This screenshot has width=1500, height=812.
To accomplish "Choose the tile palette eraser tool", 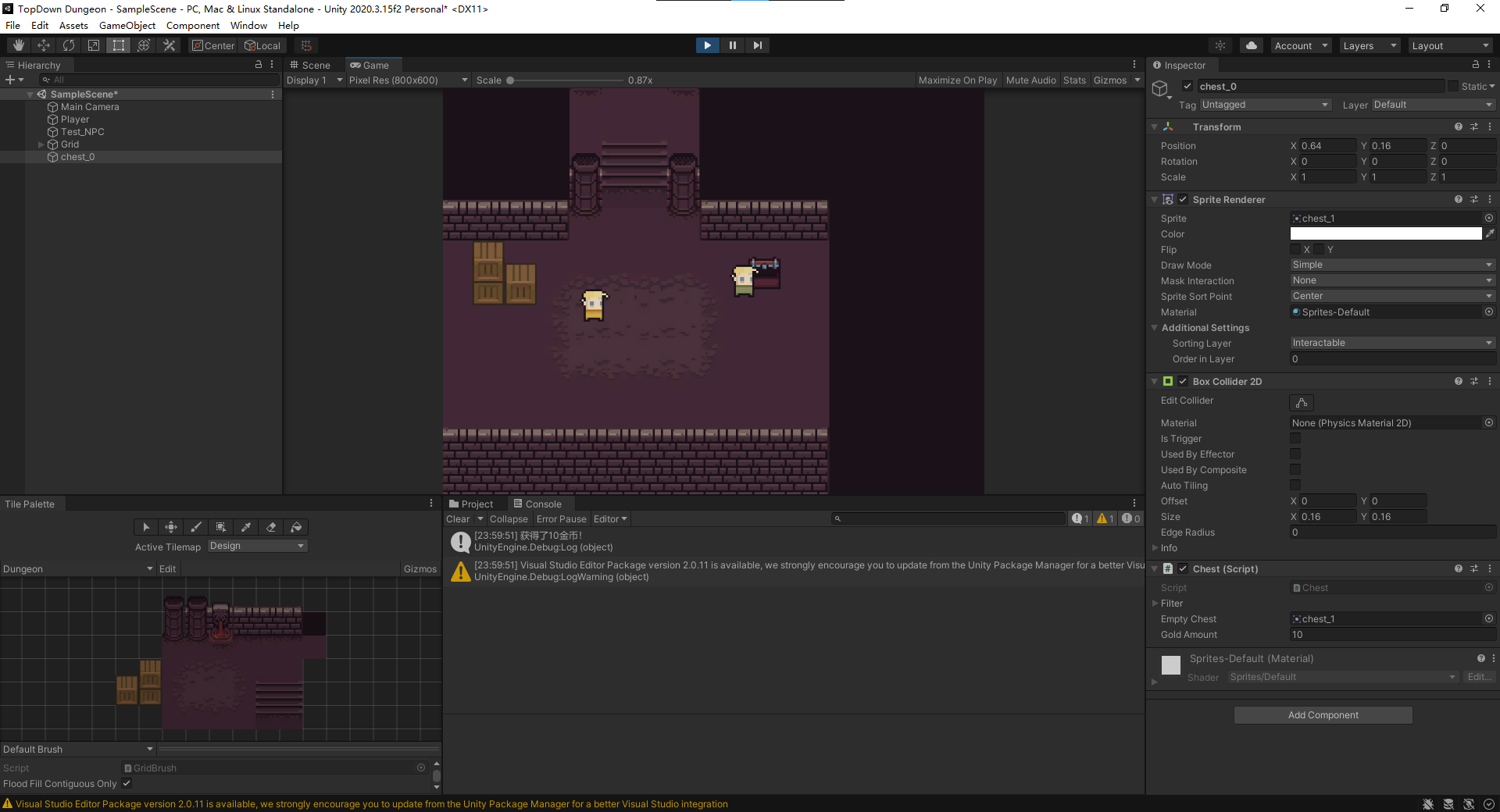I will click(271, 527).
